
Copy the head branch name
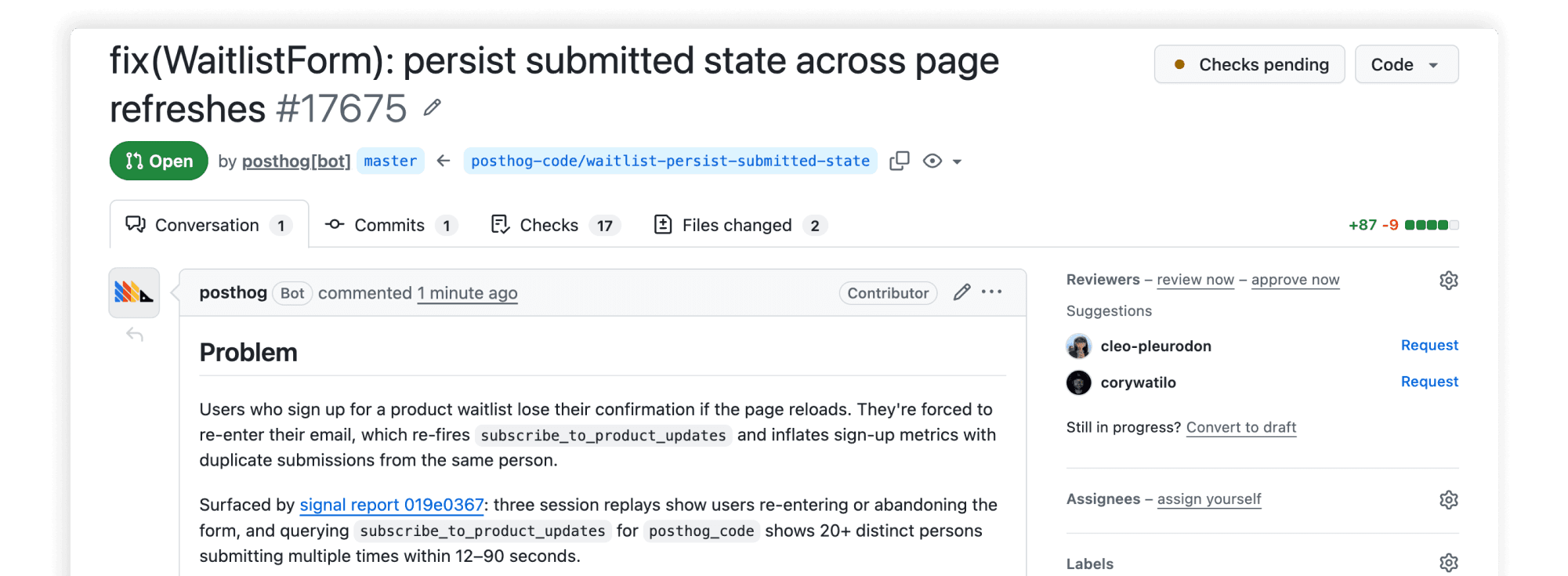pyautogui.click(x=900, y=161)
